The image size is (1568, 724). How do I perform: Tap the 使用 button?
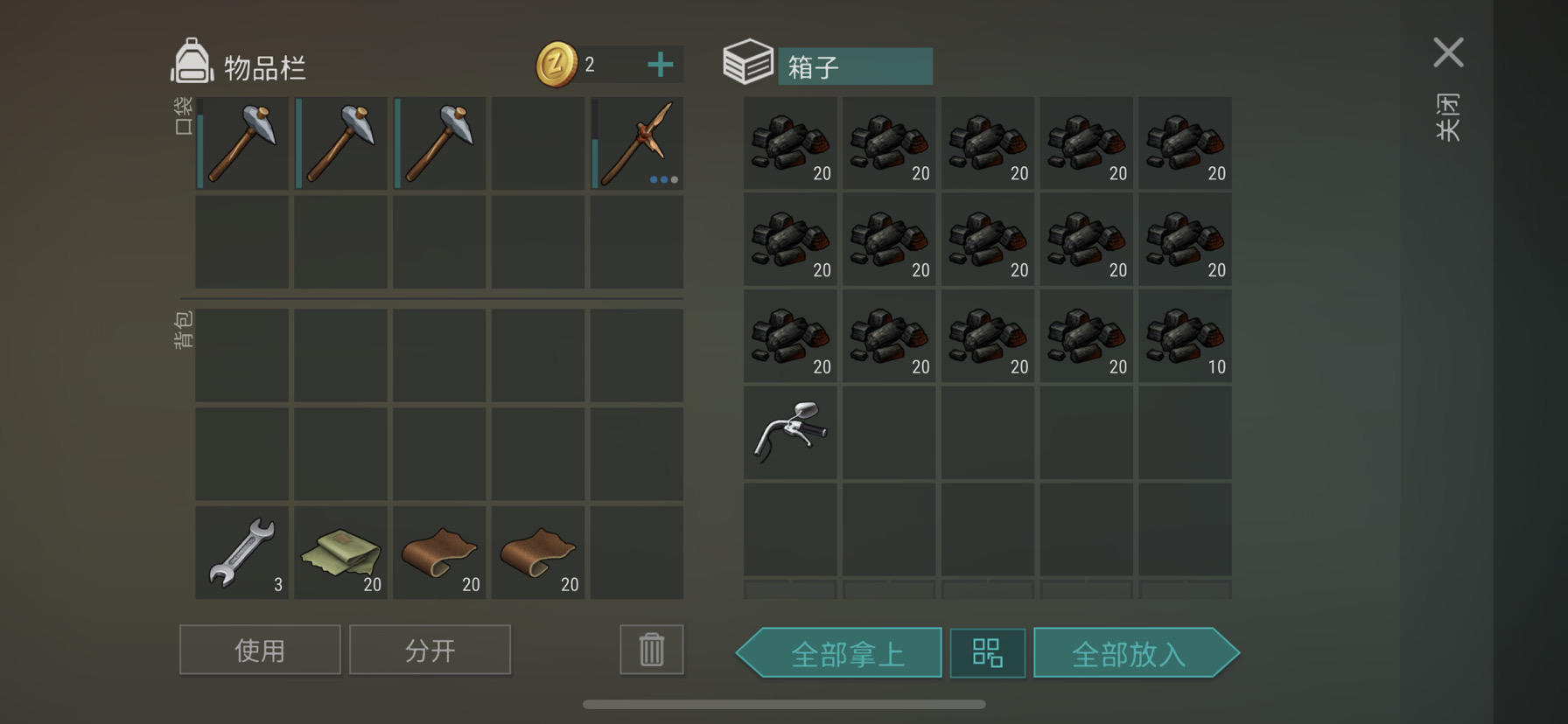(260, 650)
